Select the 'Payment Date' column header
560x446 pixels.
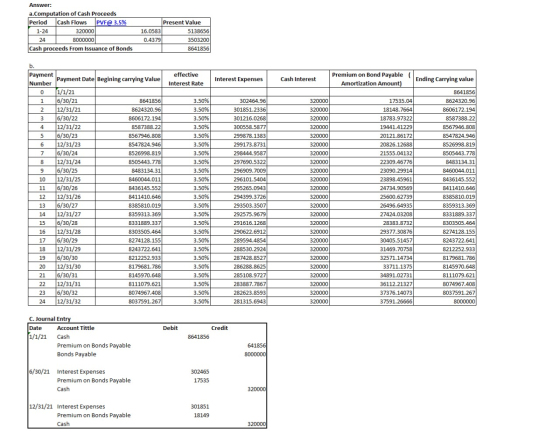75,79
